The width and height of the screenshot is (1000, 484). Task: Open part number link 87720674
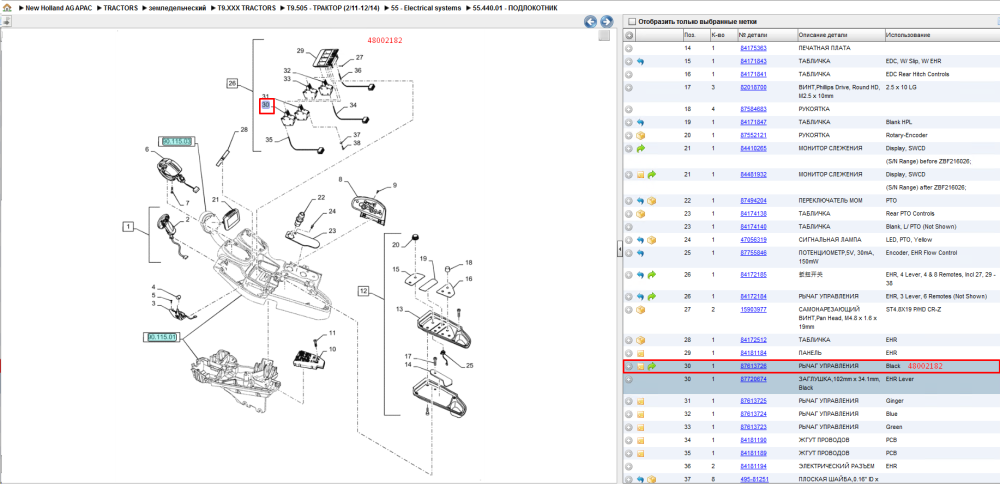(x=753, y=379)
